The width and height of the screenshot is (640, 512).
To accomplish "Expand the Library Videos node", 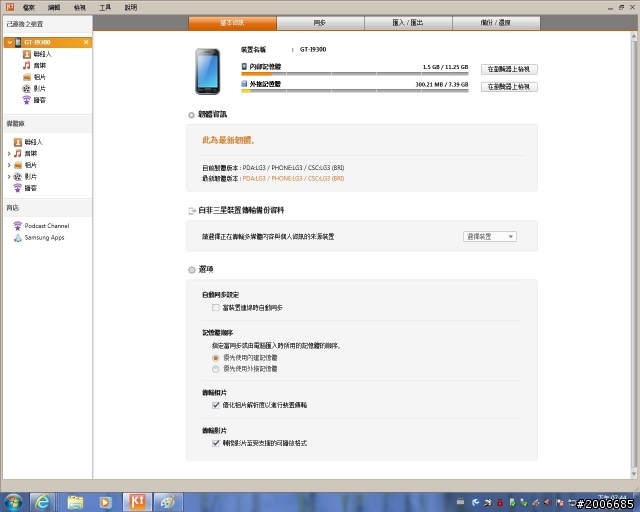I will (9, 177).
